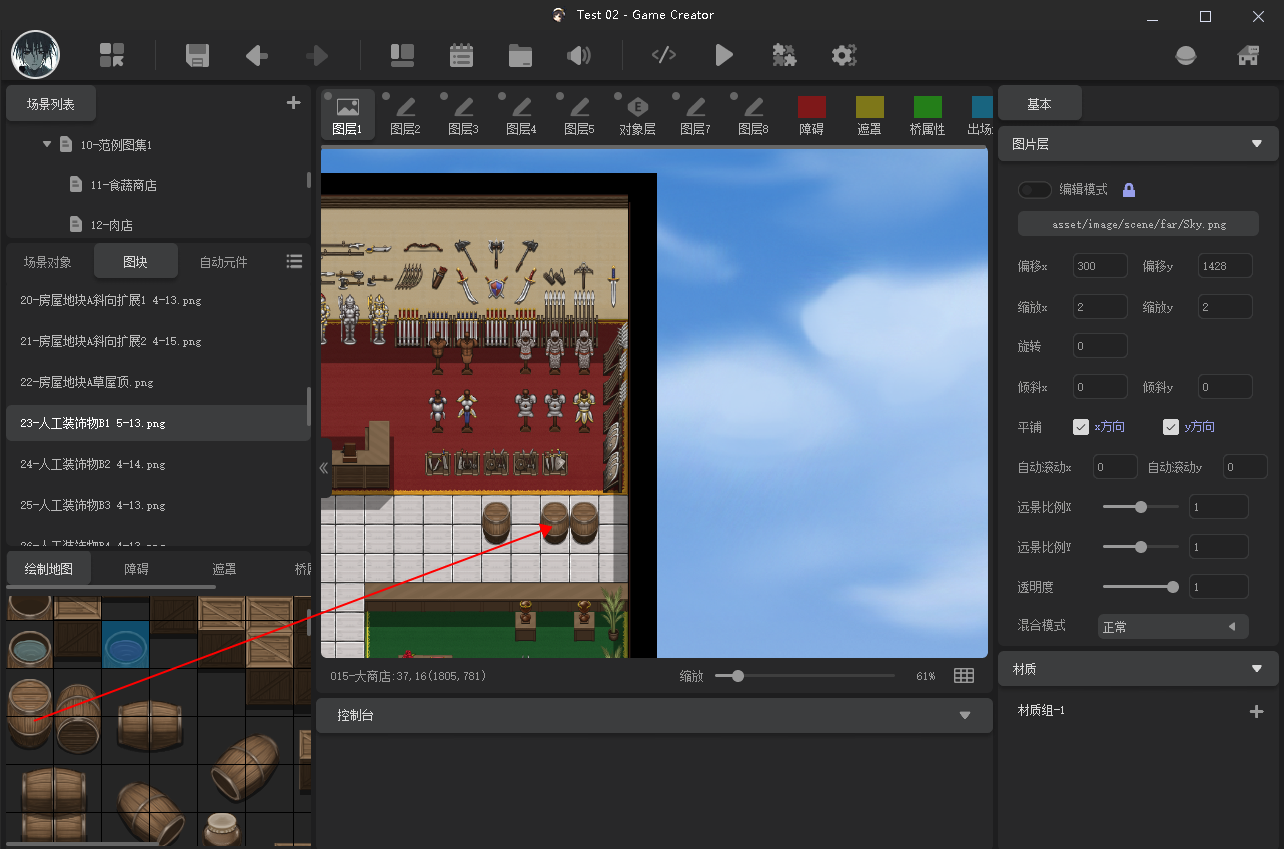Click file icon of 11-食蔬商店

coord(76,184)
